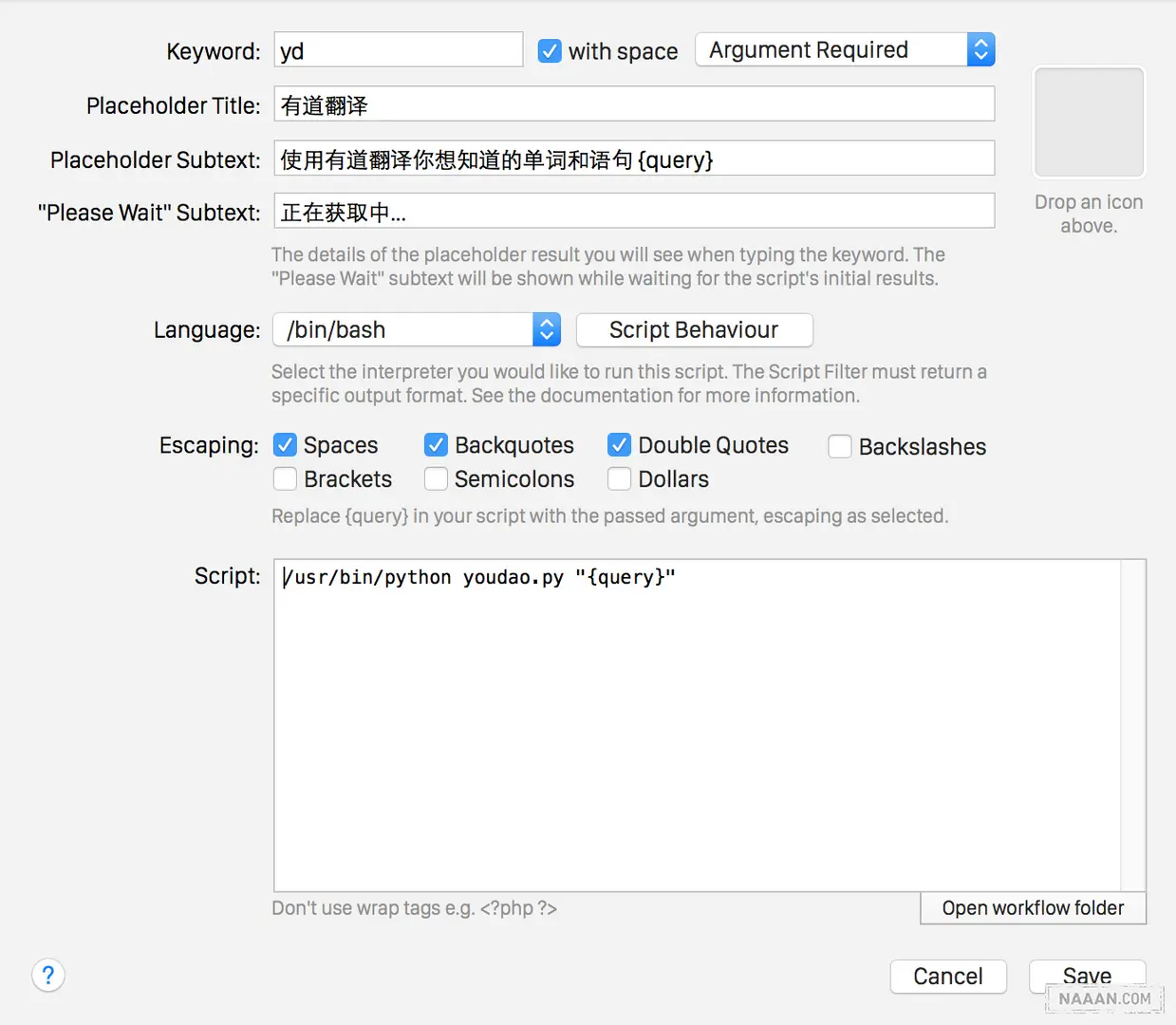Click Open workflow folder button
Viewport: 1176px width, 1025px height.
pyautogui.click(x=1033, y=907)
